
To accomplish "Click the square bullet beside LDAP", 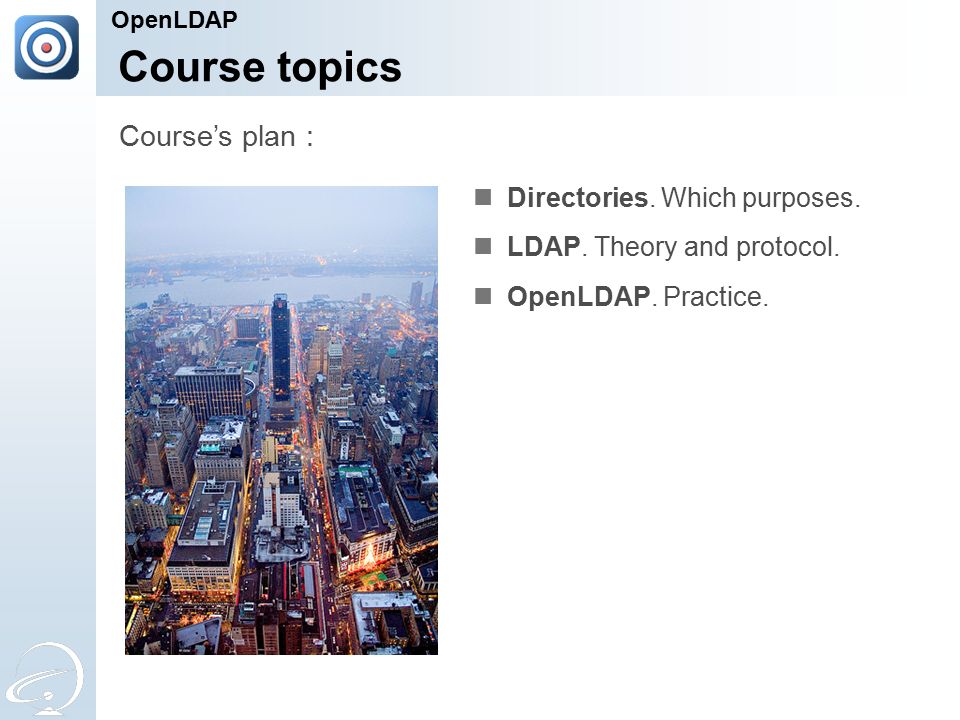I will (x=483, y=246).
